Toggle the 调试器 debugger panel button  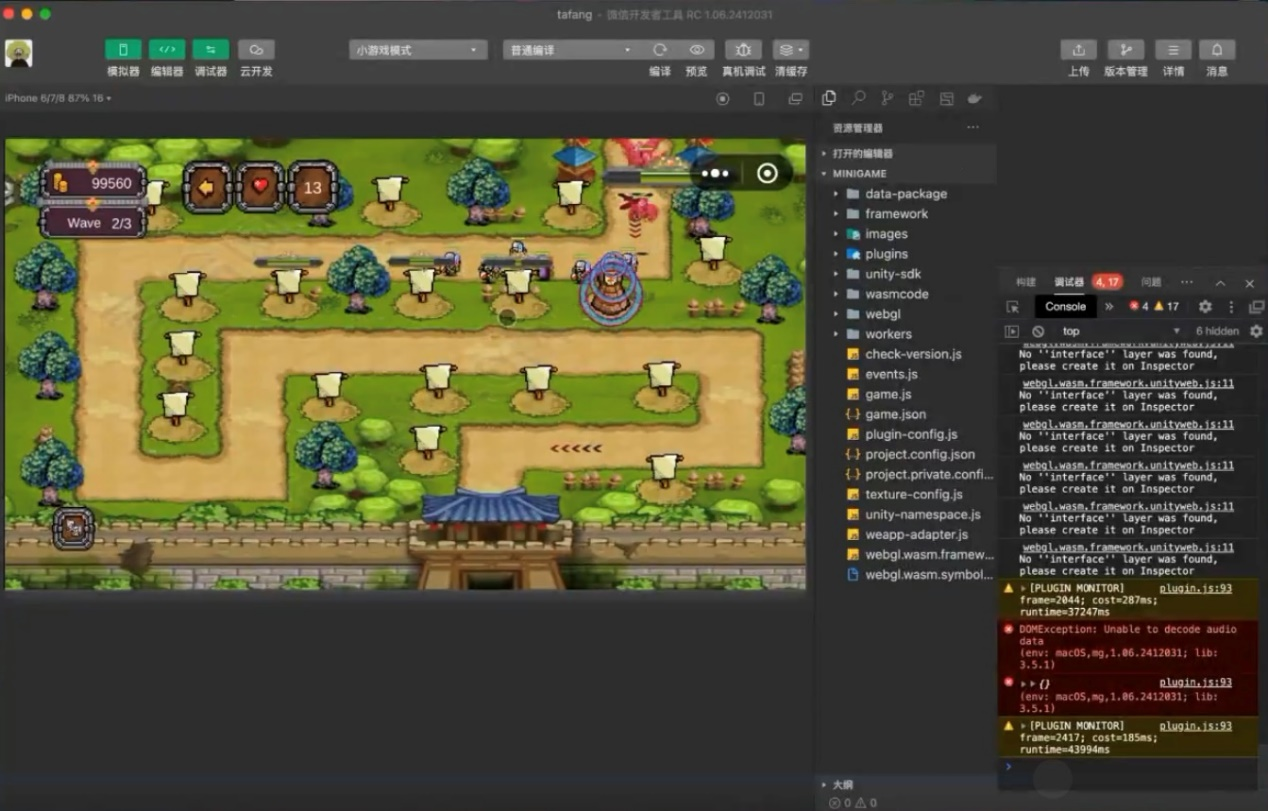(211, 50)
